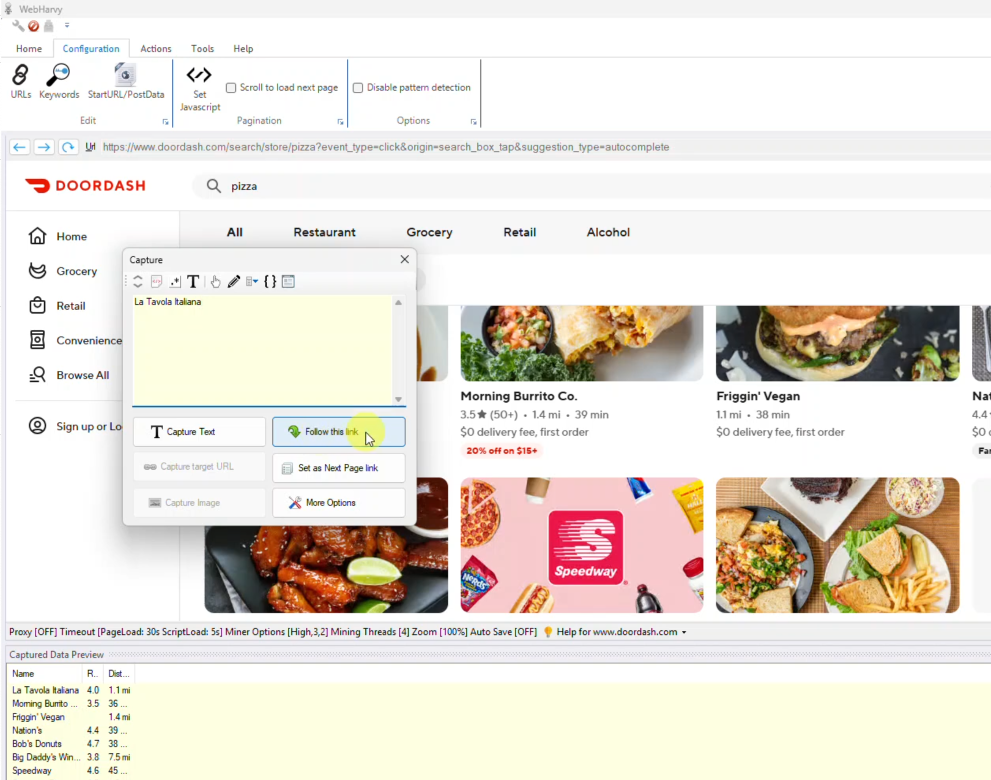Viewport: 991px width, 780px height.
Task: Open the Keywords tool in the ribbon
Action: [x=58, y=80]
